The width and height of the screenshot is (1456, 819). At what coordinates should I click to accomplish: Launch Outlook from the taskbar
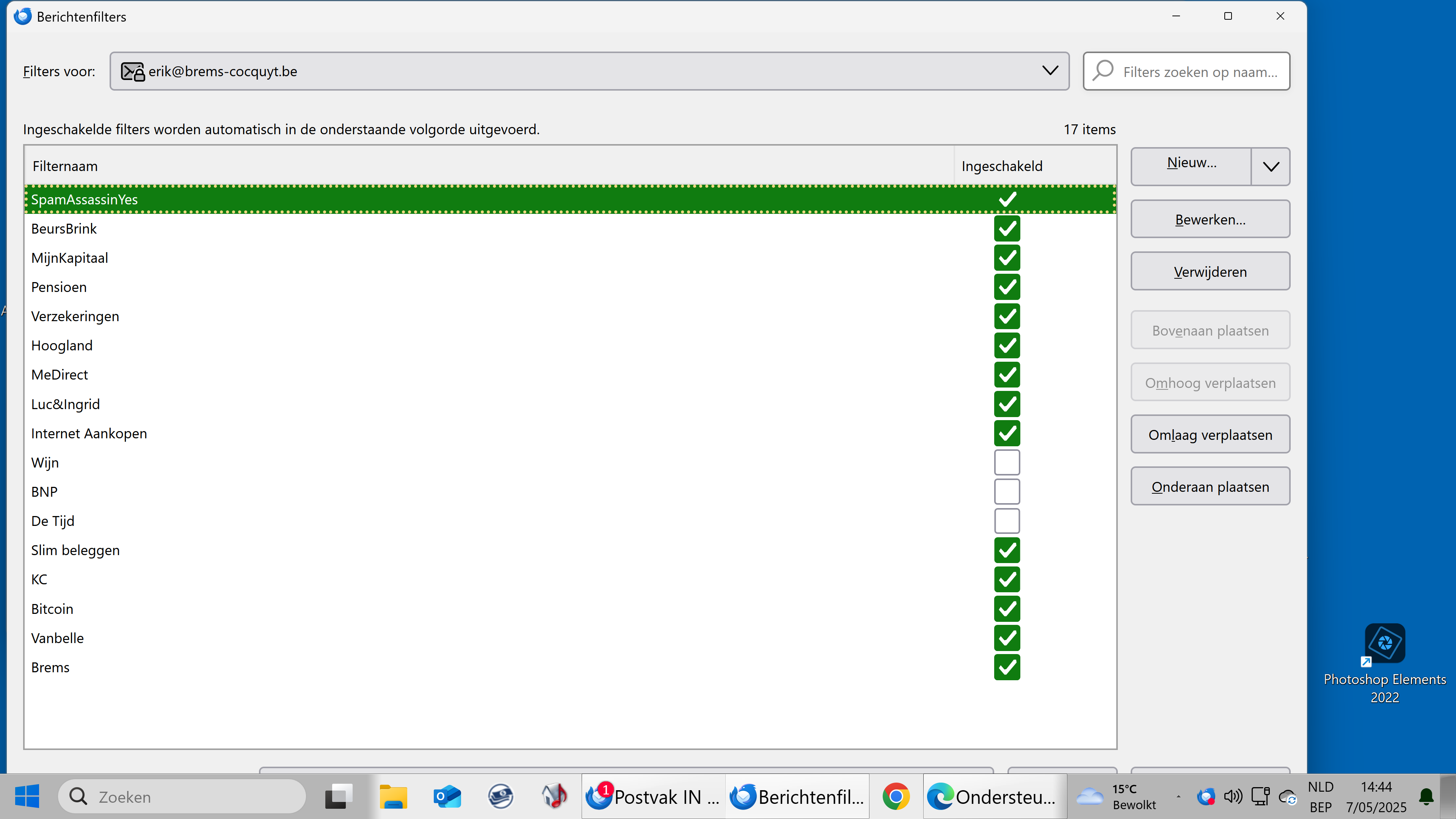click(447, 796)
